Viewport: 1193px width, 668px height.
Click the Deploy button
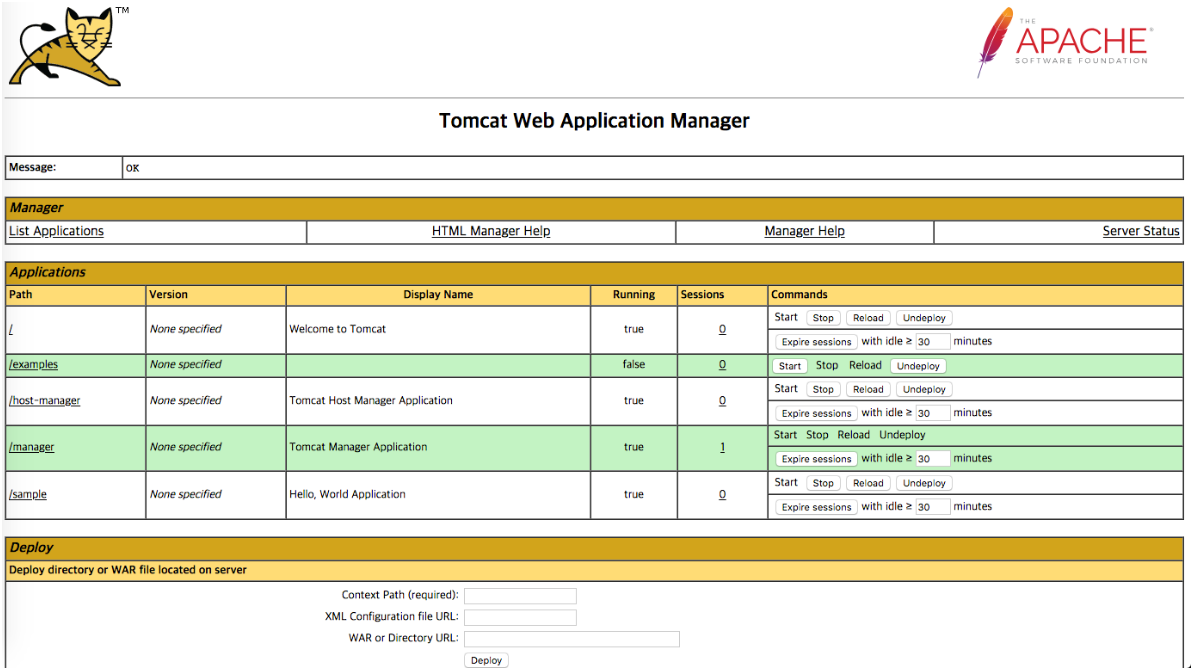[486, 660]
